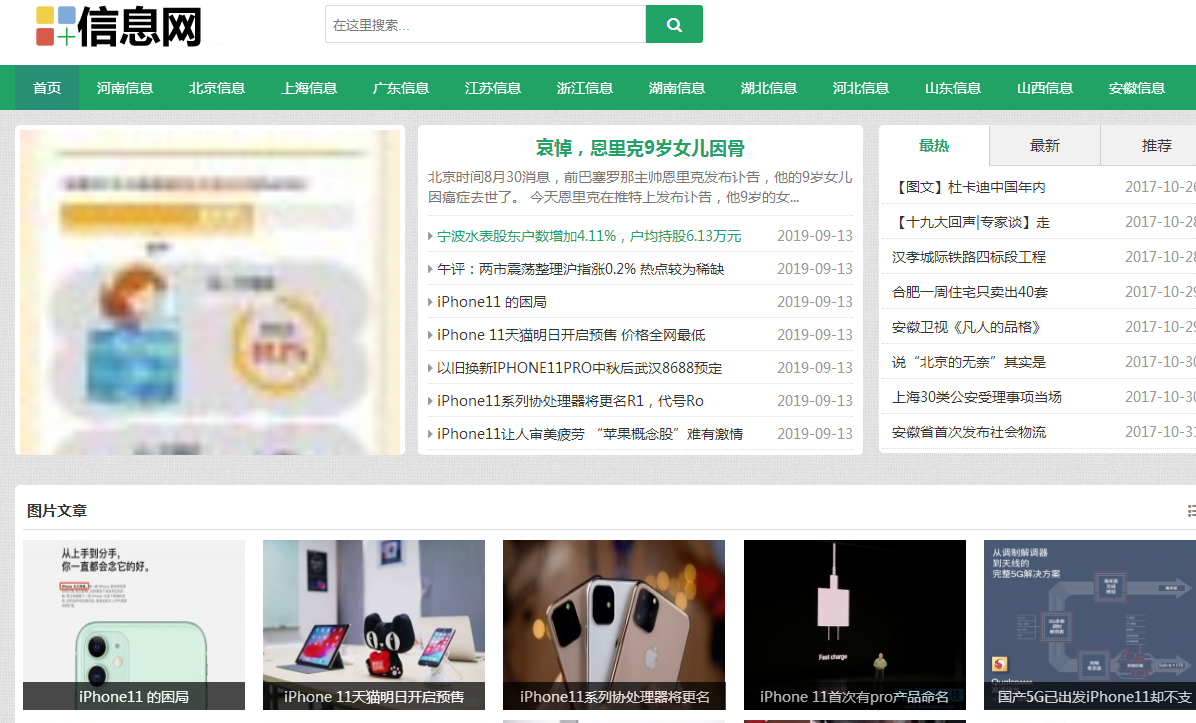Open the 安徽信息 section
The height and width of the screenshot is (723, 1196).
1137,87
